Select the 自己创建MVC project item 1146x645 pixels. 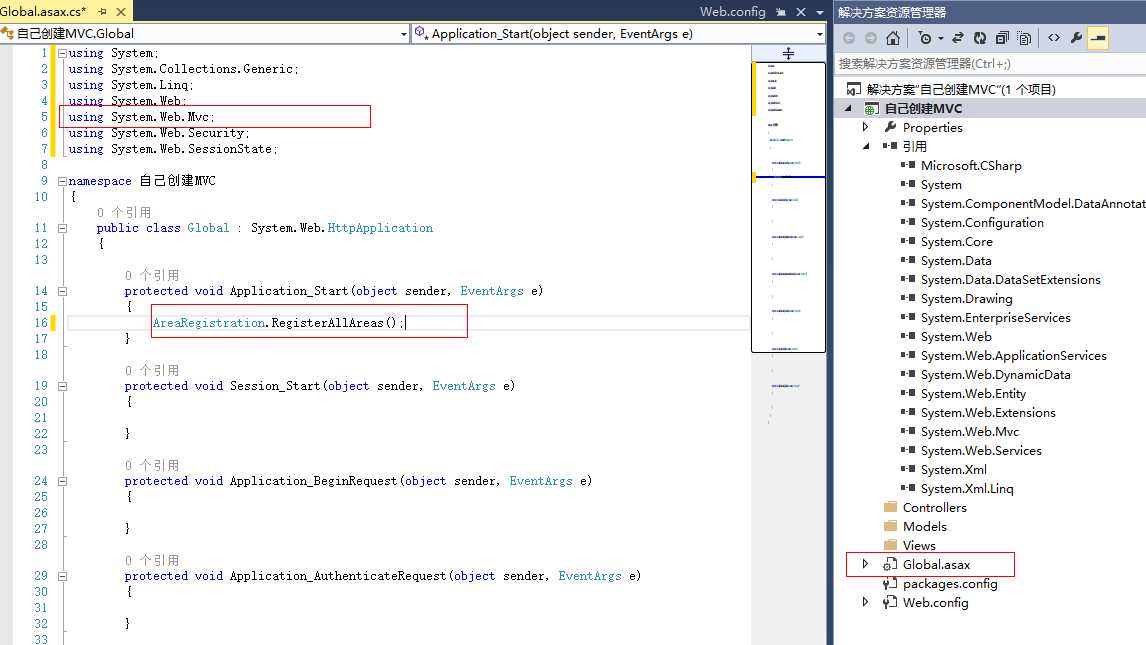pyautogui.click(x=923, y=108)
